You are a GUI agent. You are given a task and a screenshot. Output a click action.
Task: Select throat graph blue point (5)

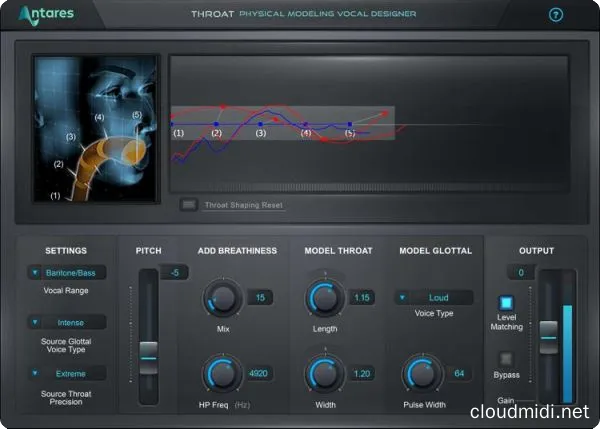350,124
